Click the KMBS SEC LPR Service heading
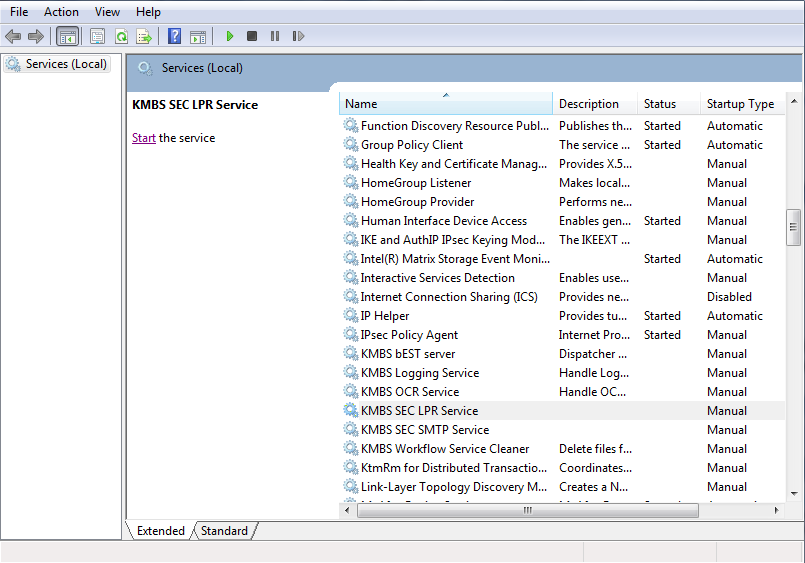The width and height of the screenshot is (805, 563). click(195, 105)
